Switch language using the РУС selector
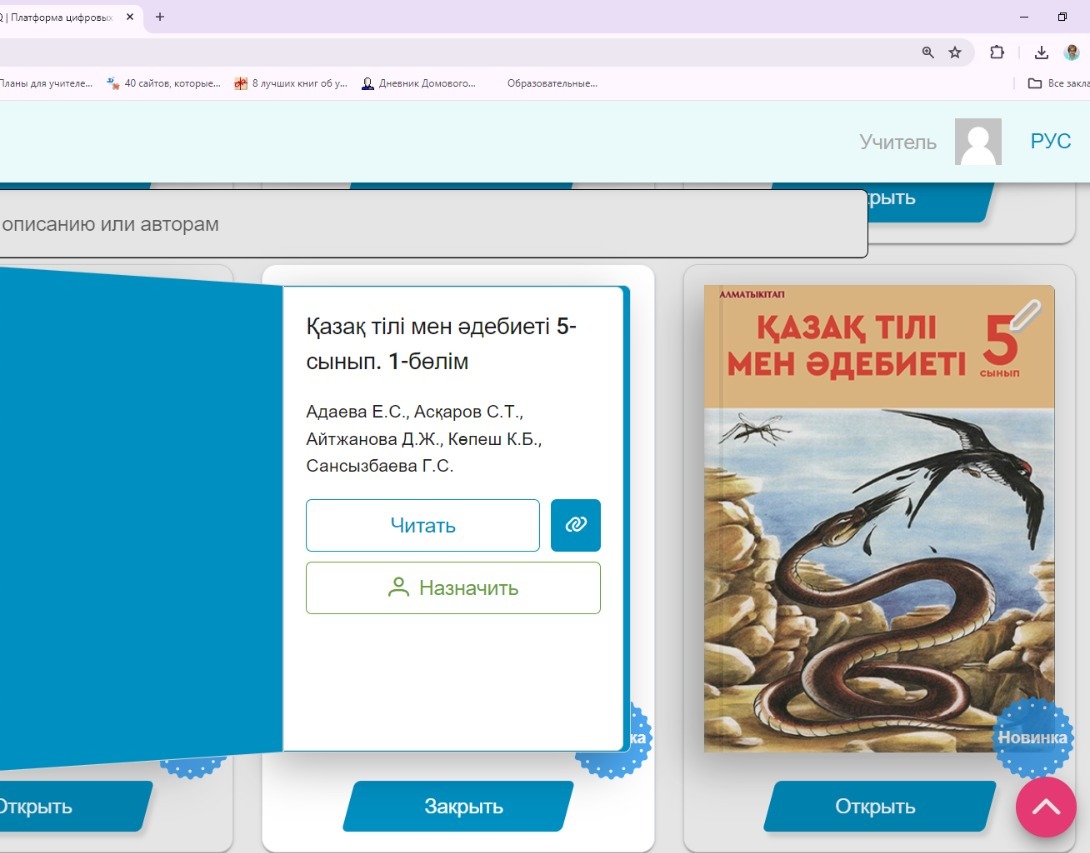 click(1050, 141)
